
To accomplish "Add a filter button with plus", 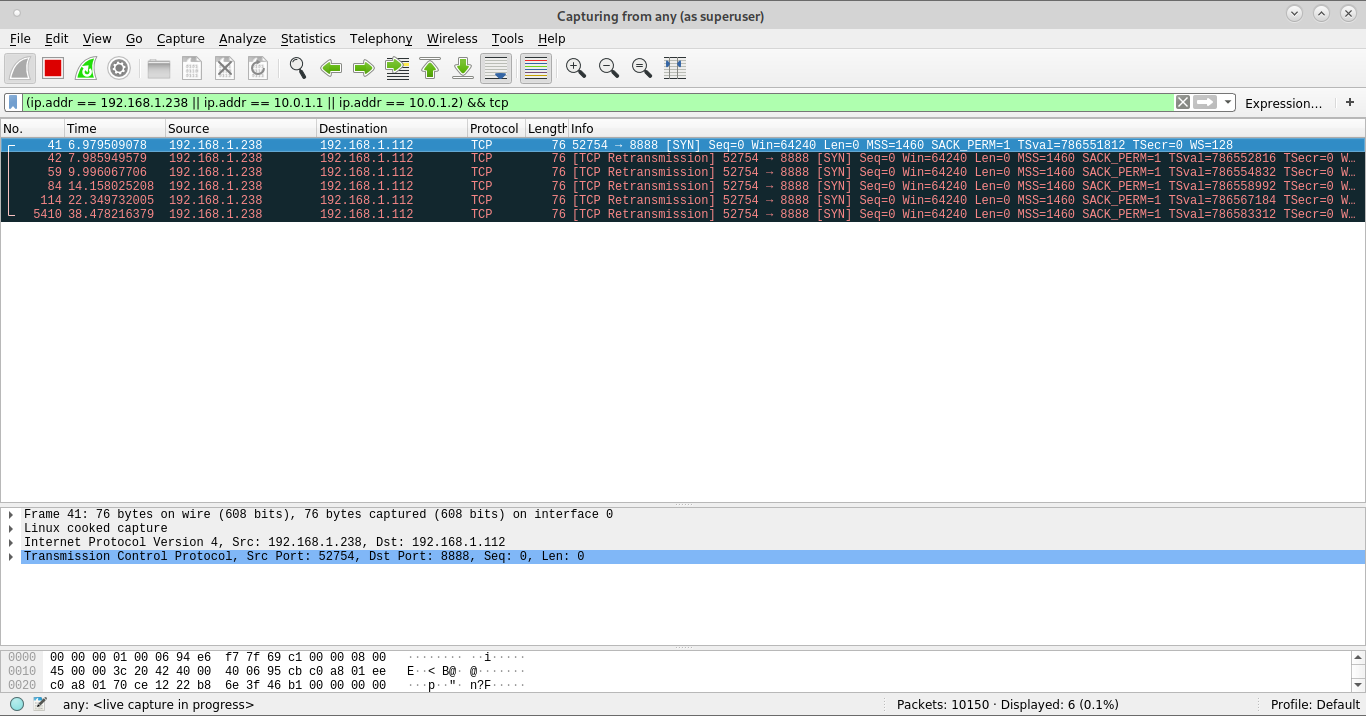I will (1350, 102).
